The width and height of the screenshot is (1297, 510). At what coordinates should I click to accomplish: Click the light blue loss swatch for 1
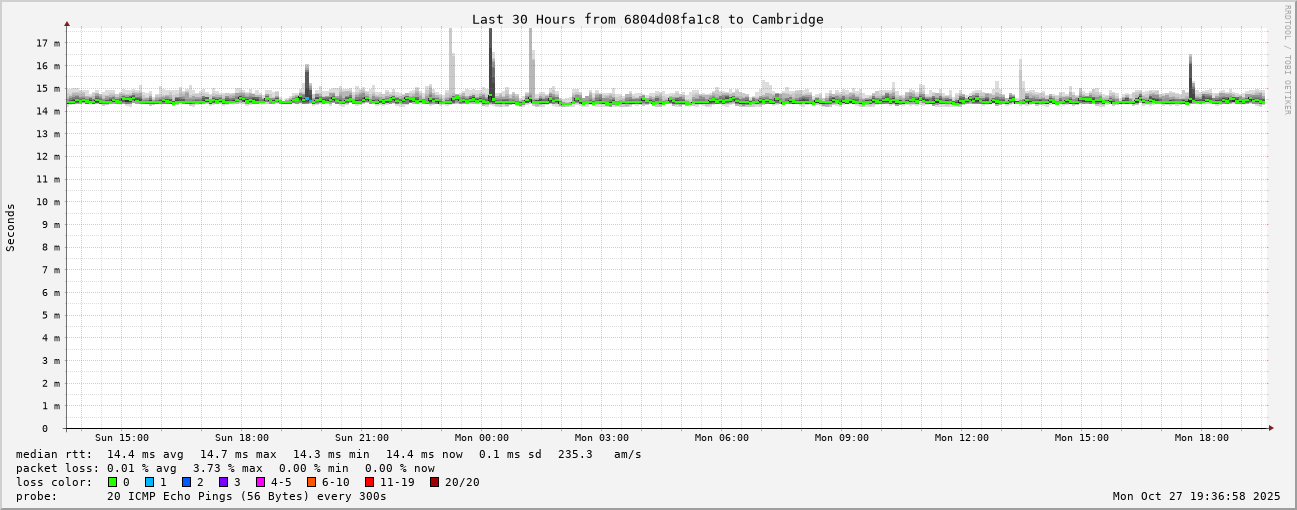(x=150, y=482)
